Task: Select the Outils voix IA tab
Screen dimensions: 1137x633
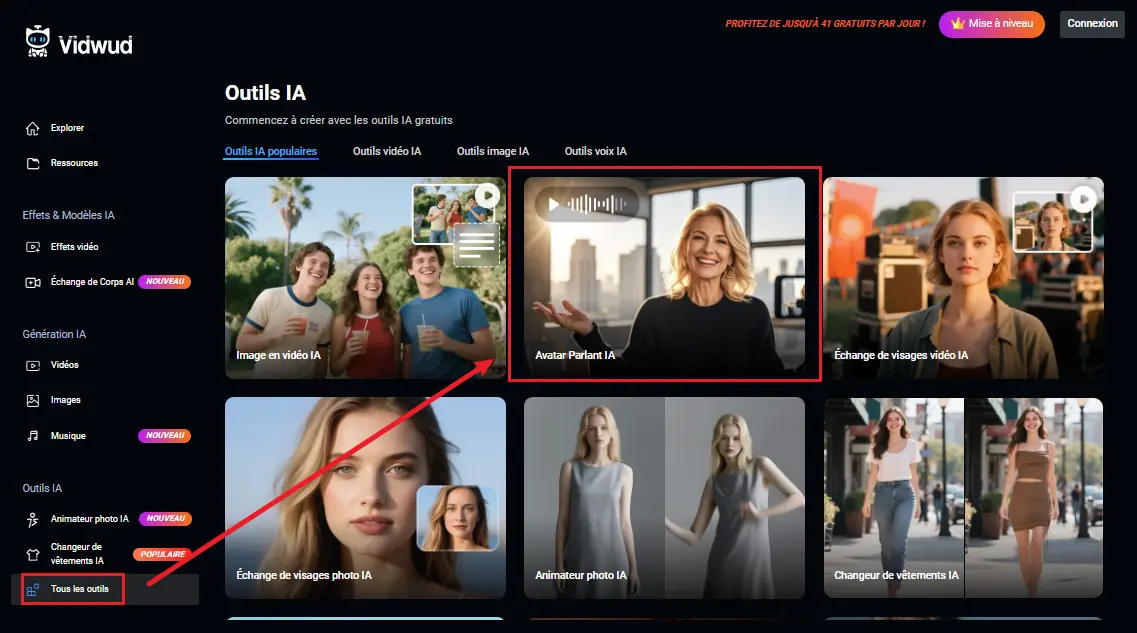Action: (595, 152)
